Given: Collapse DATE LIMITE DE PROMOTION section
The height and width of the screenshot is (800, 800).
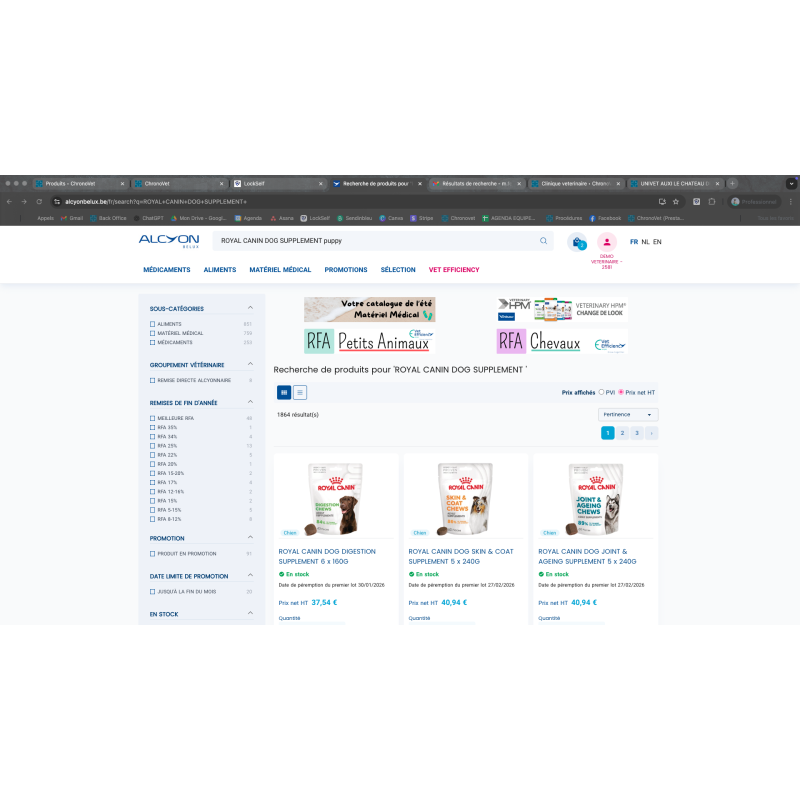Looking at the screenshot, I should tap(250, 575).
